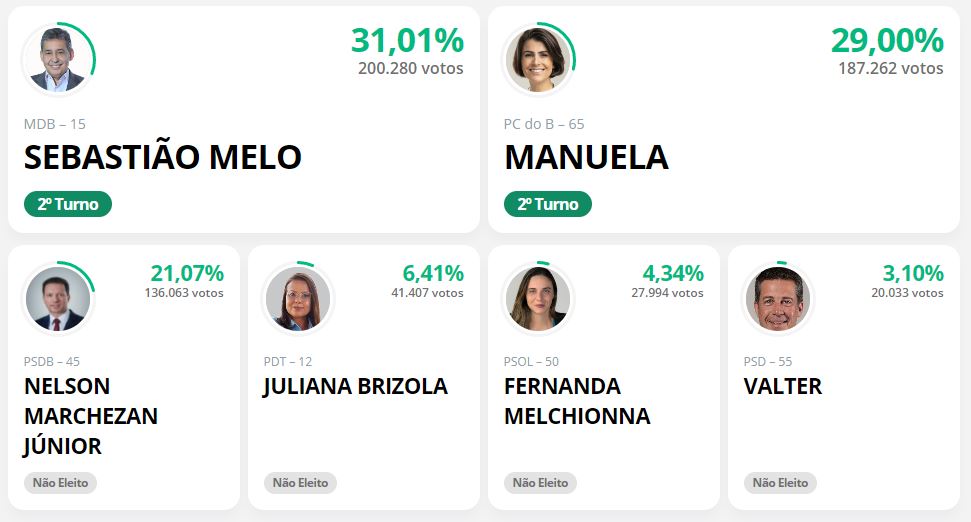Select the JULIANA BRIZOLA name

(355, 386)
